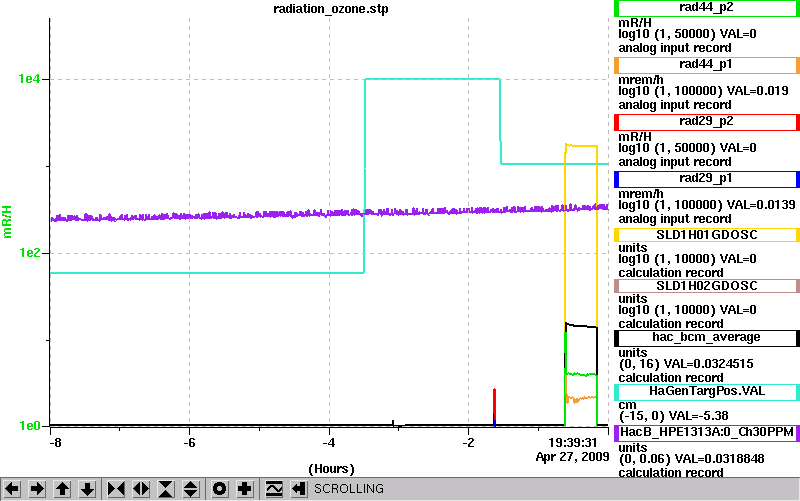Click the (Hours) axis label
This screenshot has height=501, width=800.
pyautogui.click(x=331, y=468)
